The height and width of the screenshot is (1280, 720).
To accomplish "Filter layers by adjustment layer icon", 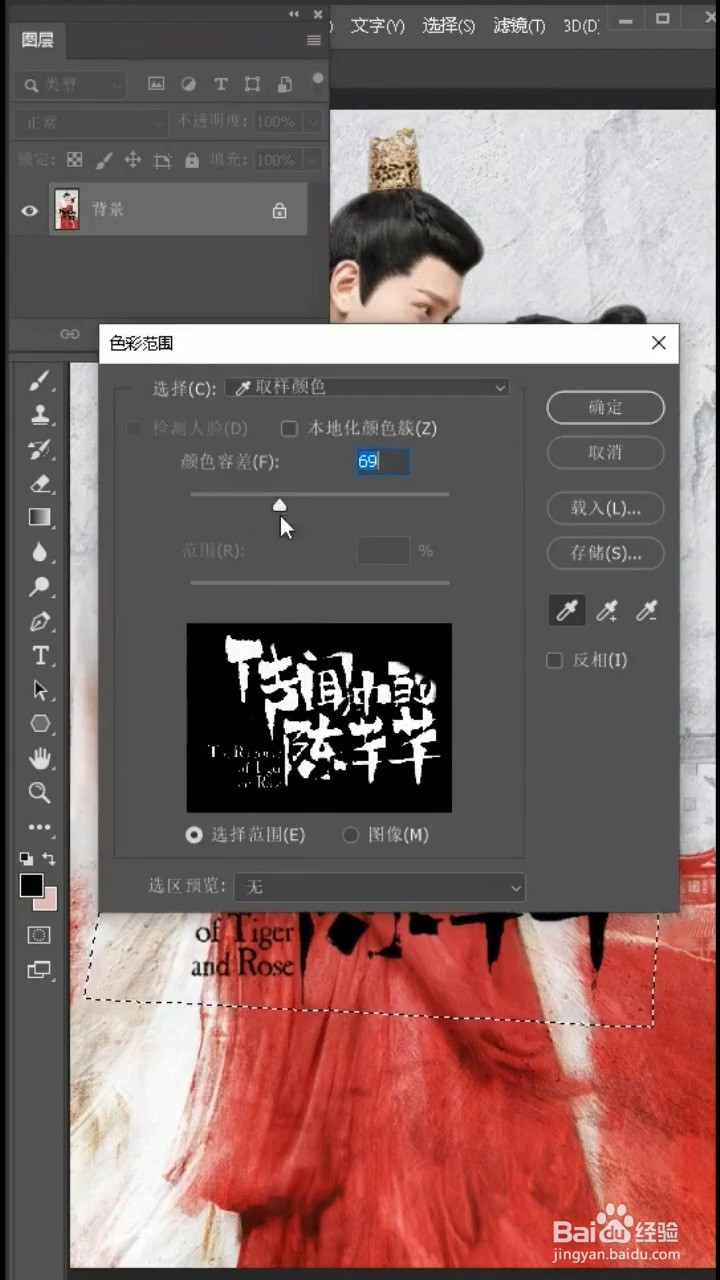I will click(x=188, y=85).
